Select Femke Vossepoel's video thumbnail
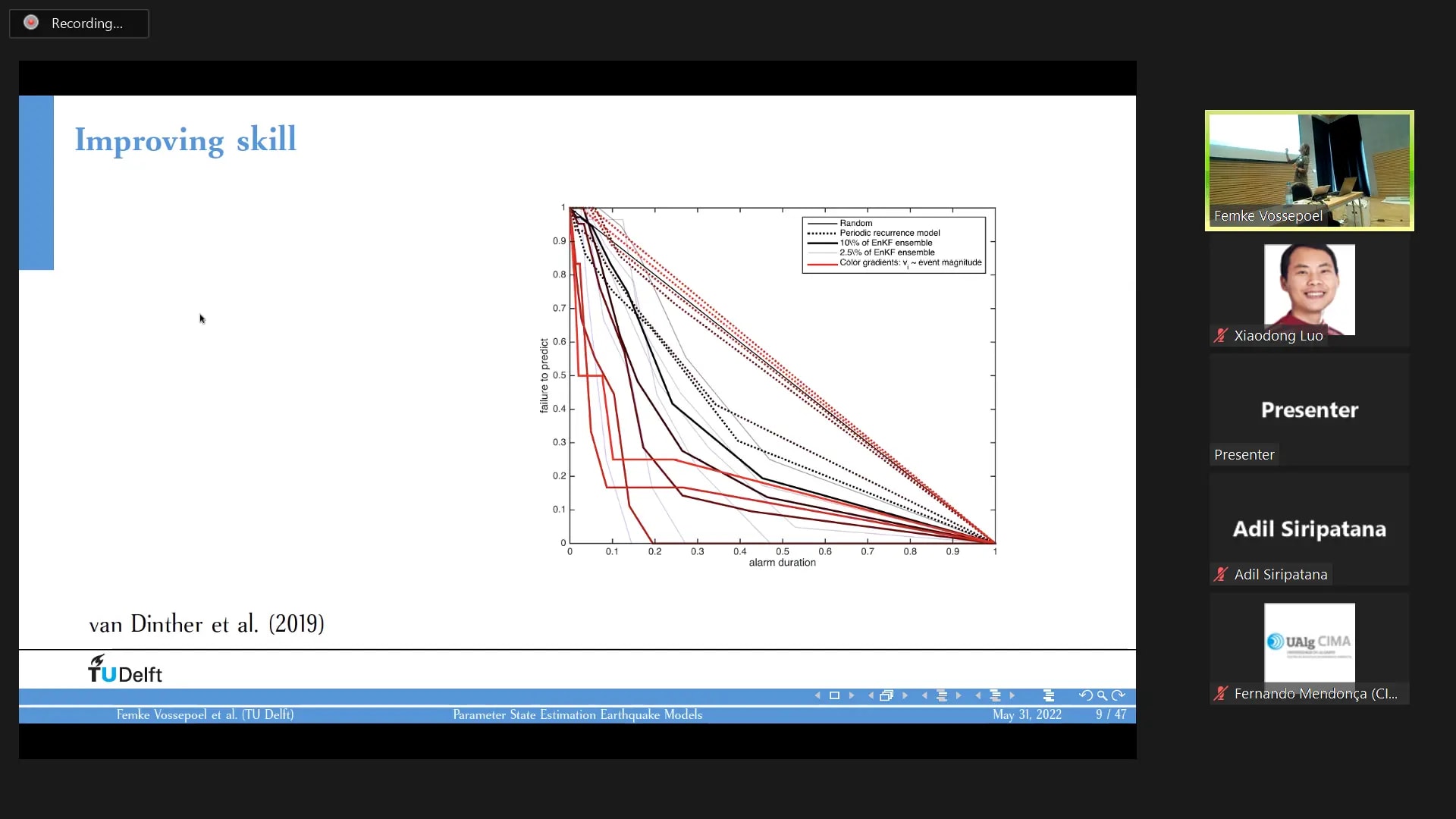The image size is (1456, 819). 1309,171
